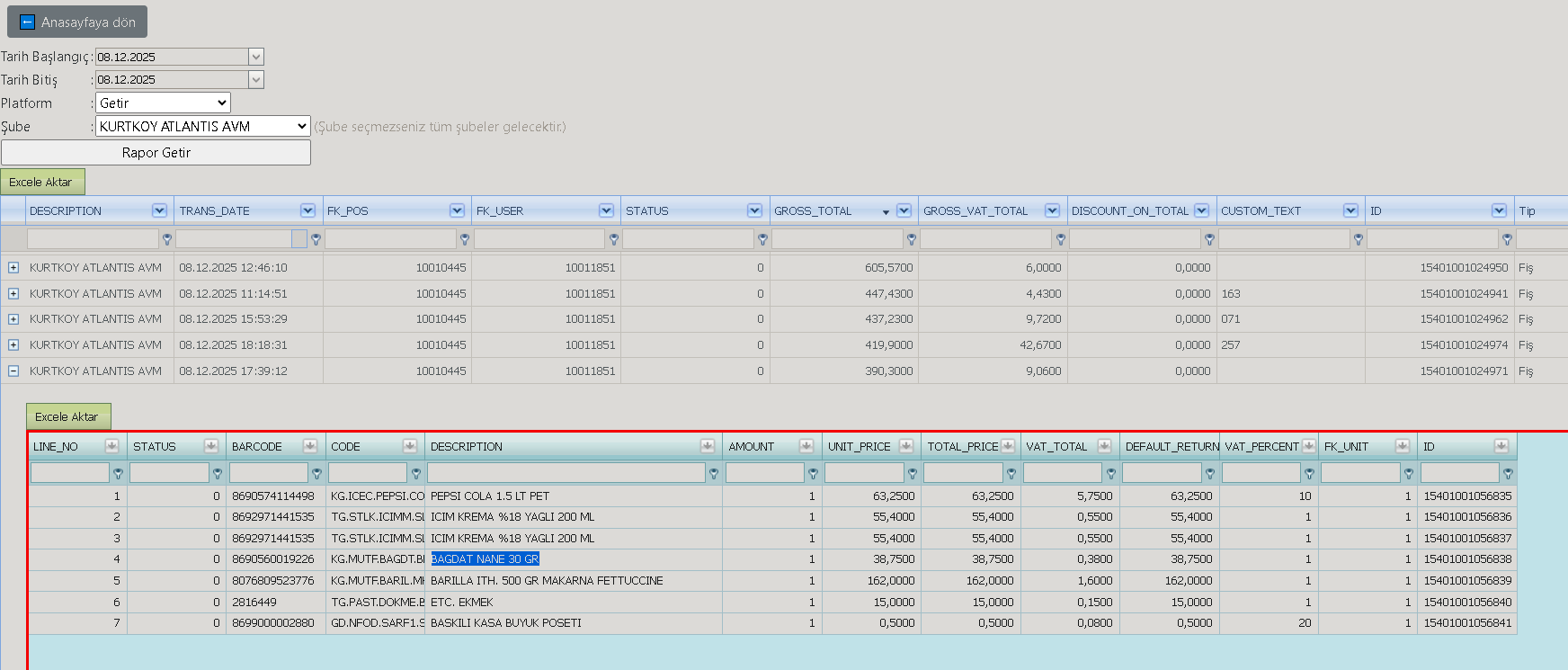
Task: Expand the 12:46:10 transaction row
Action: tap(13, 267)
